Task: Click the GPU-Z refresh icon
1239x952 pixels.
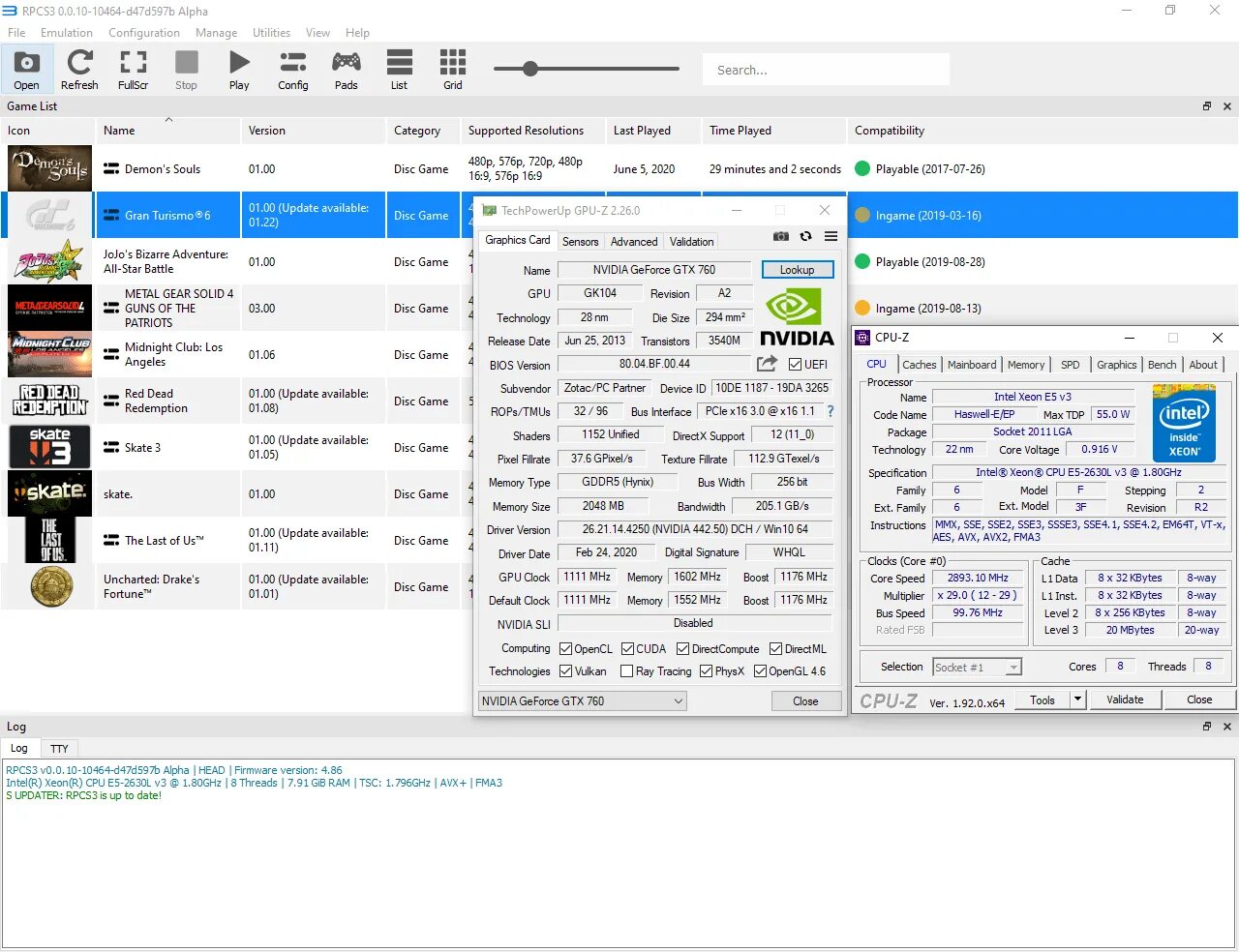Action: 805,236
